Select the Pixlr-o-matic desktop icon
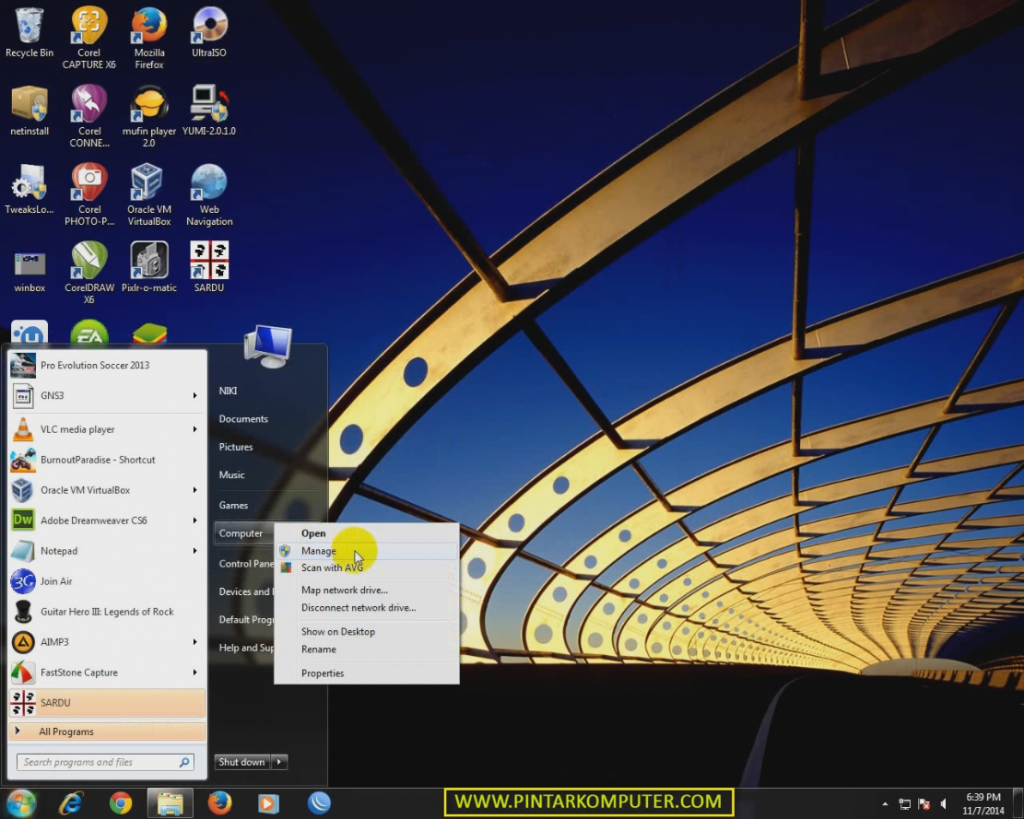 click(149, 267)
